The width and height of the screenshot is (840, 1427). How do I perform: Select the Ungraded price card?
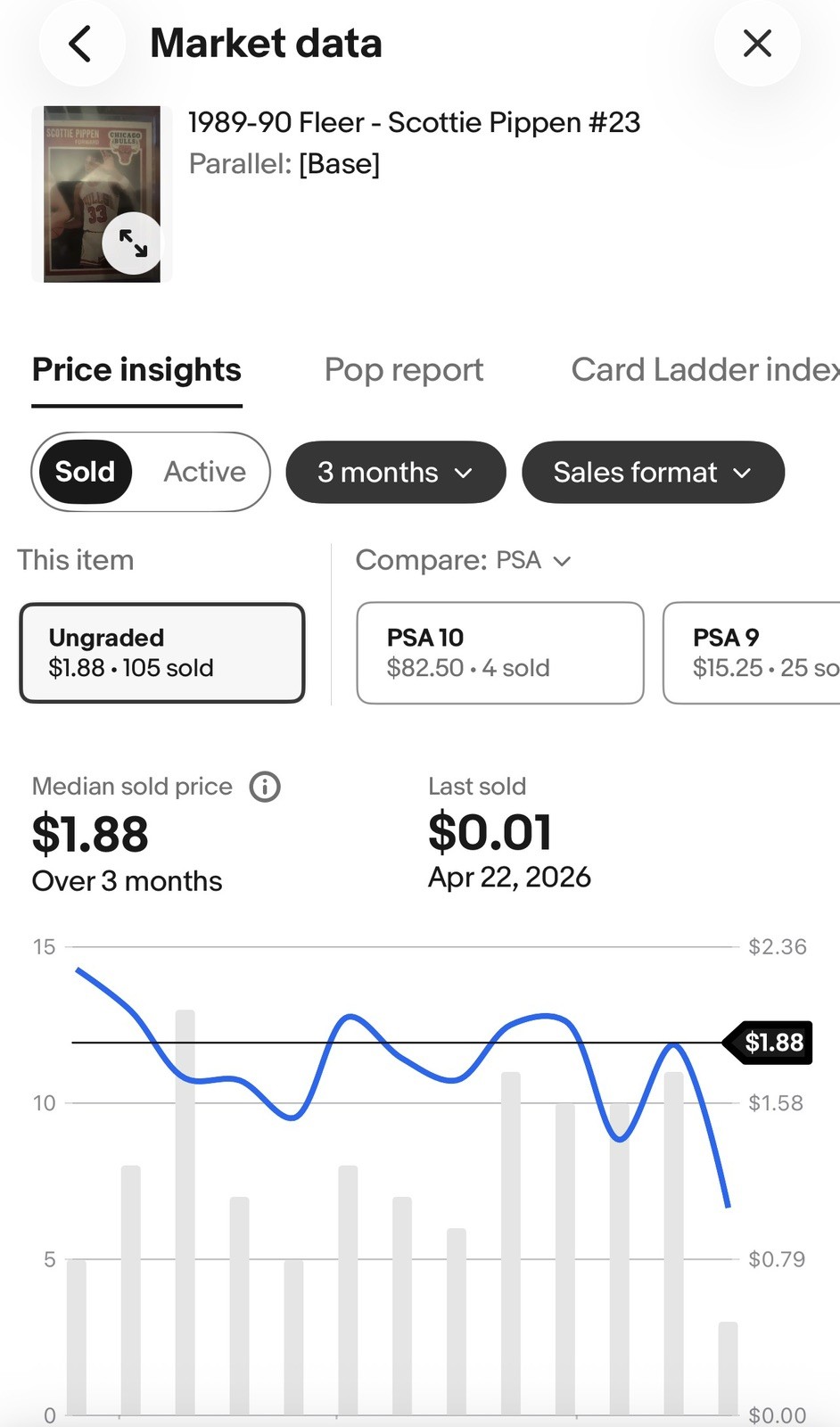162,653
